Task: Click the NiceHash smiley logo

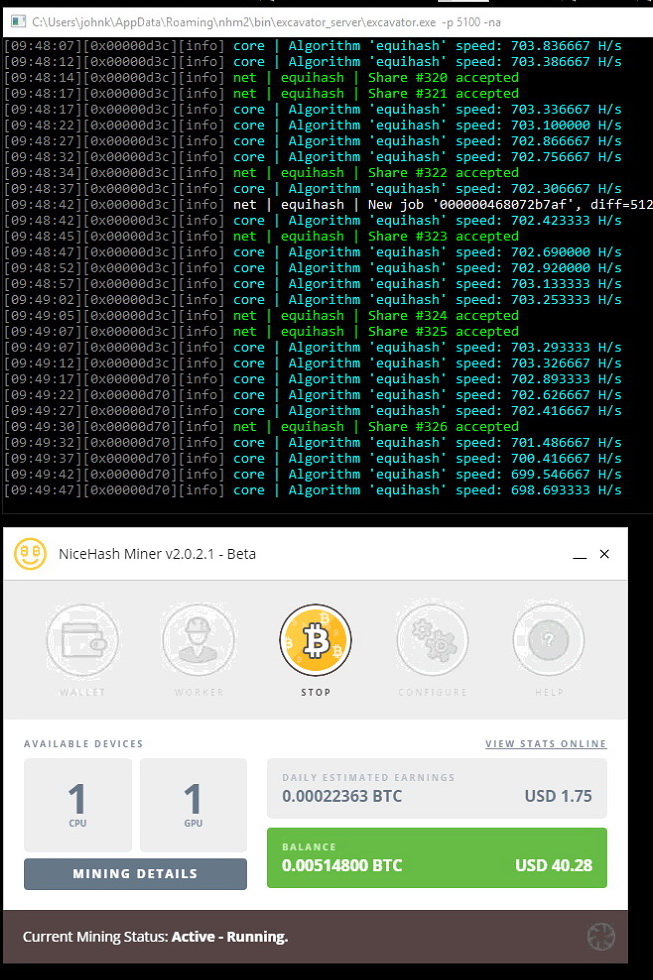Action: coord(30,554)
